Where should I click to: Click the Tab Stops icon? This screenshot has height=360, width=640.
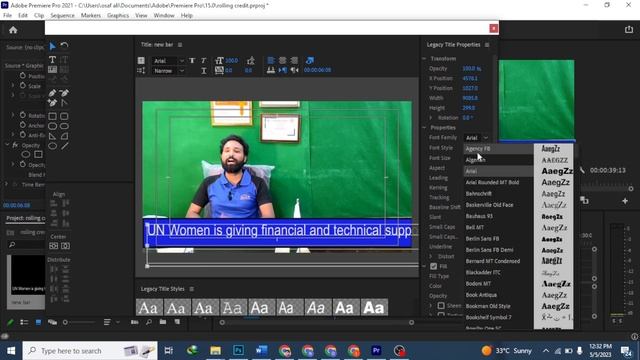pyautogui.click(x=270, y=70)
